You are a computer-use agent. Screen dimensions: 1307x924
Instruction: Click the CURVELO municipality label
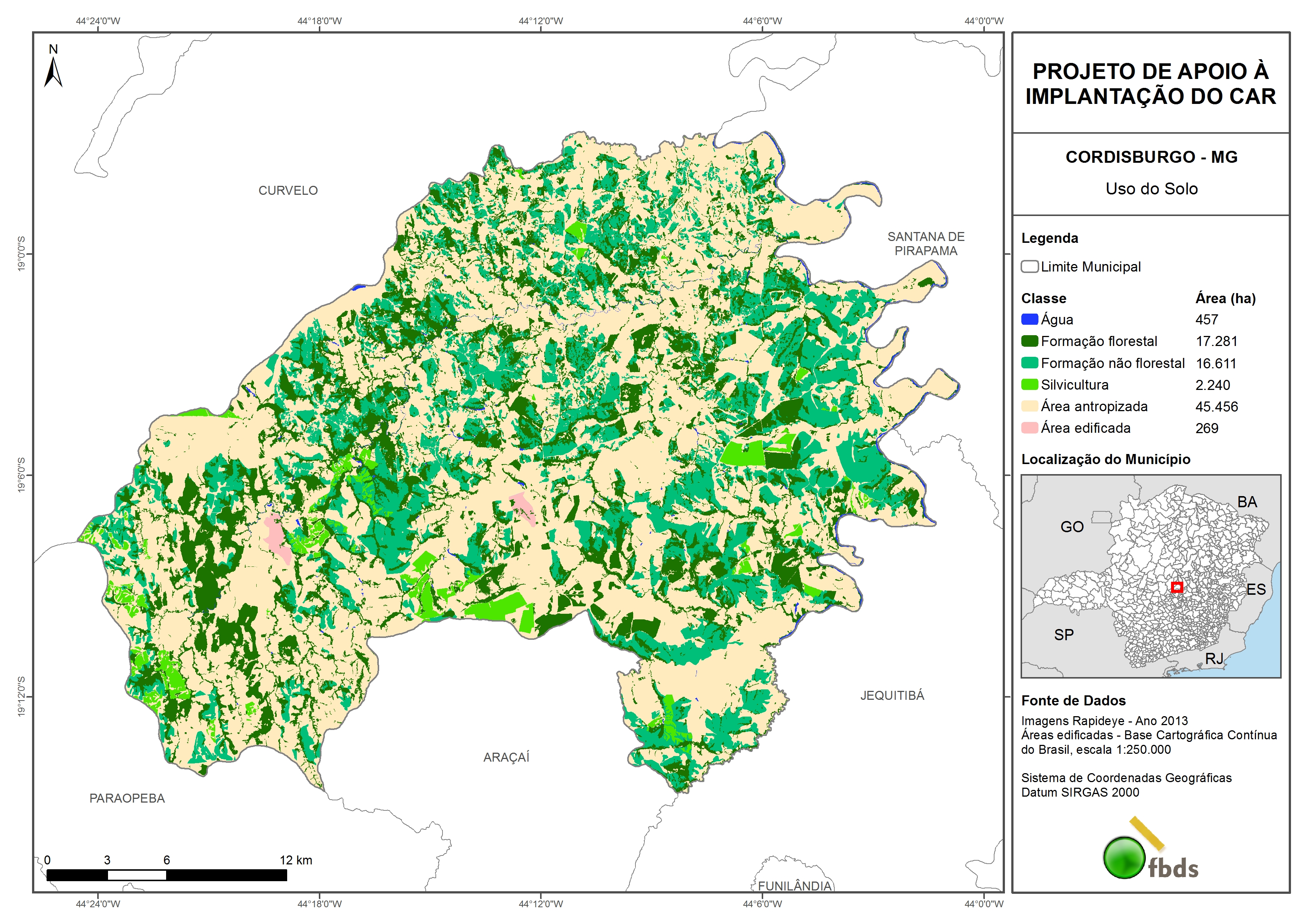(288, 191)
